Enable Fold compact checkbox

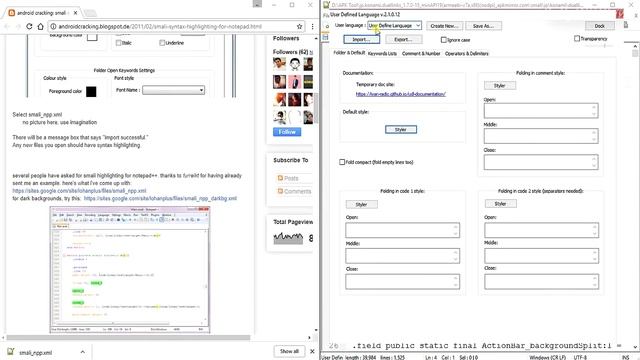tap(342, 162)
